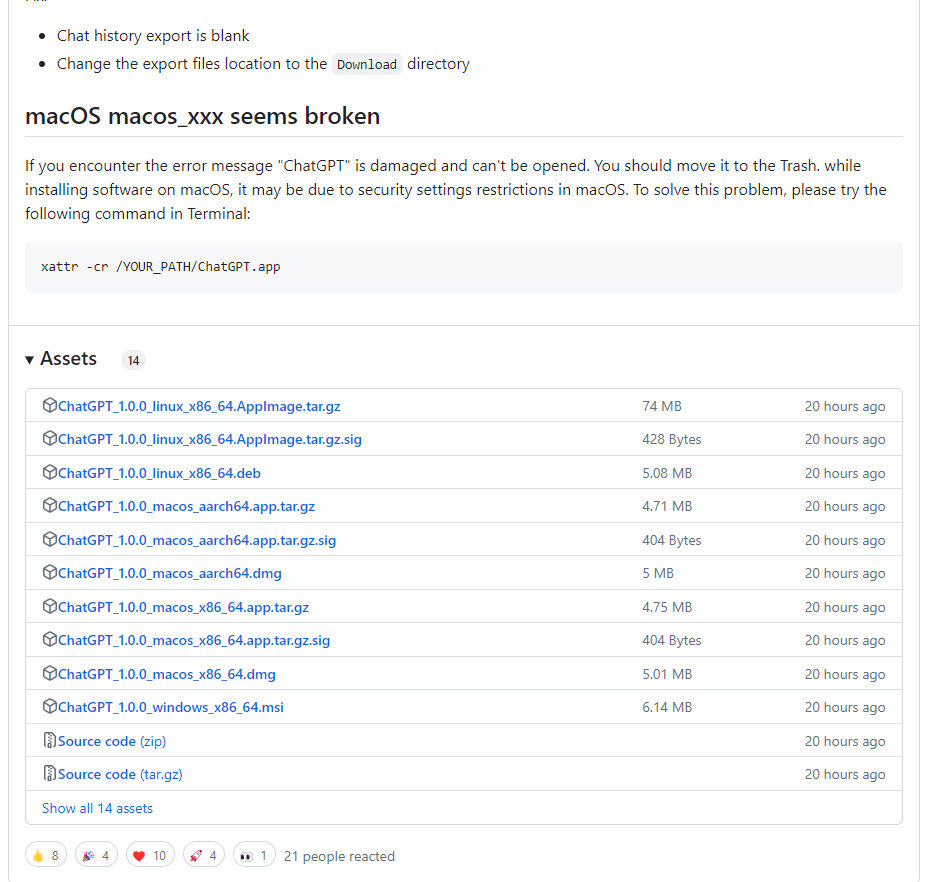Click the inline 'Download' code label

pos(367,64)
